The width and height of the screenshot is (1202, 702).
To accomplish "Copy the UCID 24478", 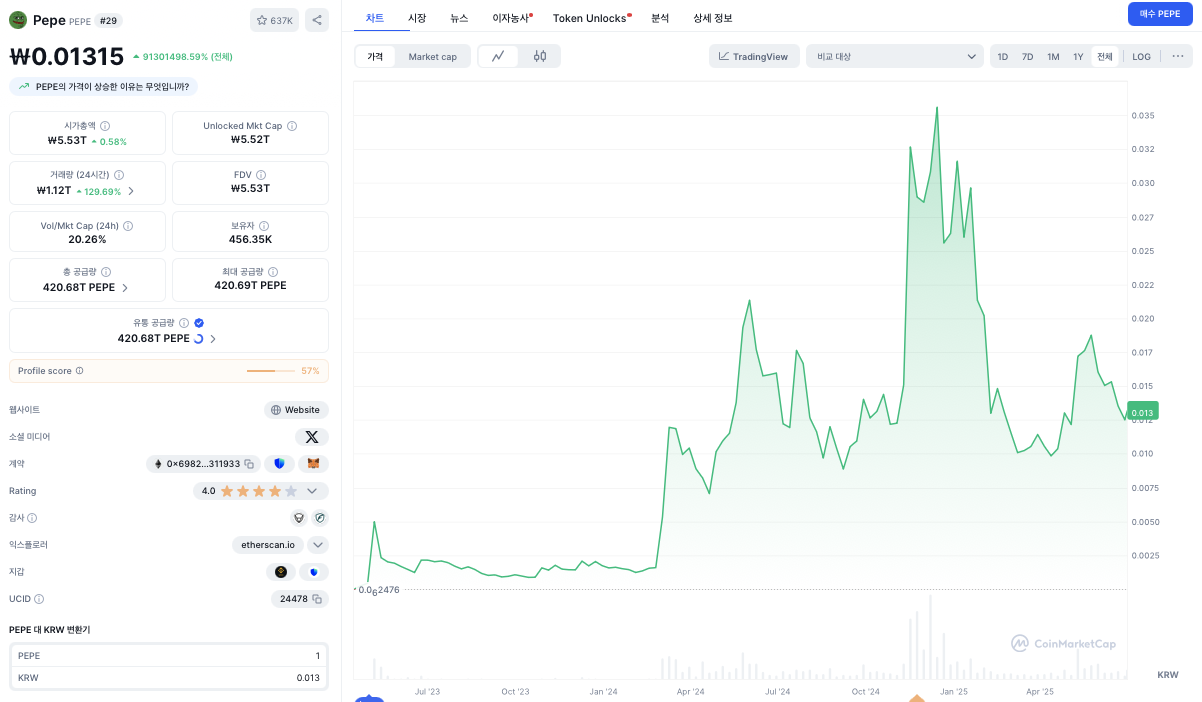I will (x=317, y=599).
